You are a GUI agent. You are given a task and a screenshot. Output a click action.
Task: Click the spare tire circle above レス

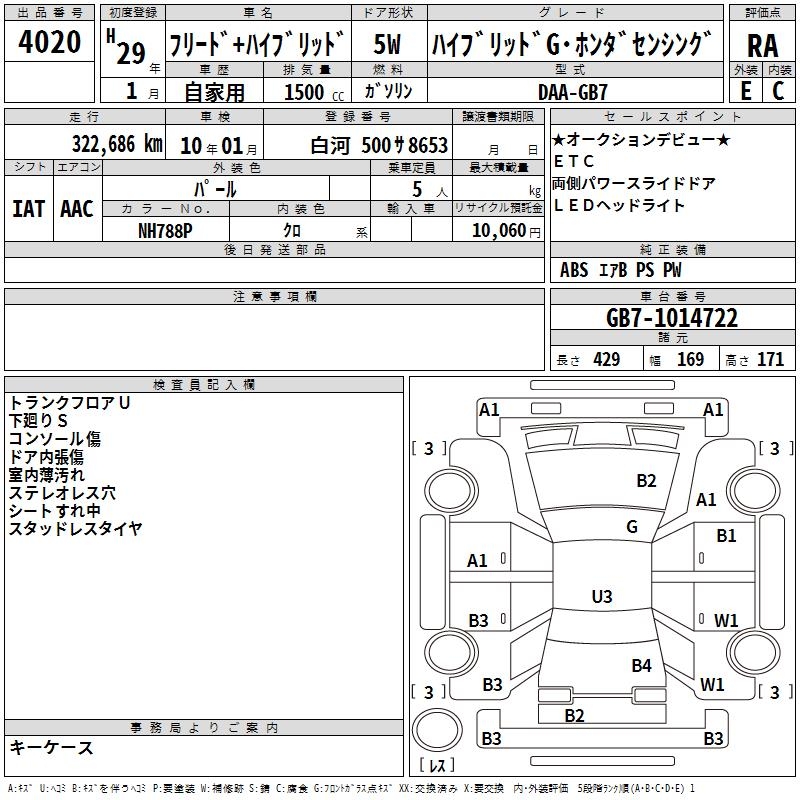[437, 729]
